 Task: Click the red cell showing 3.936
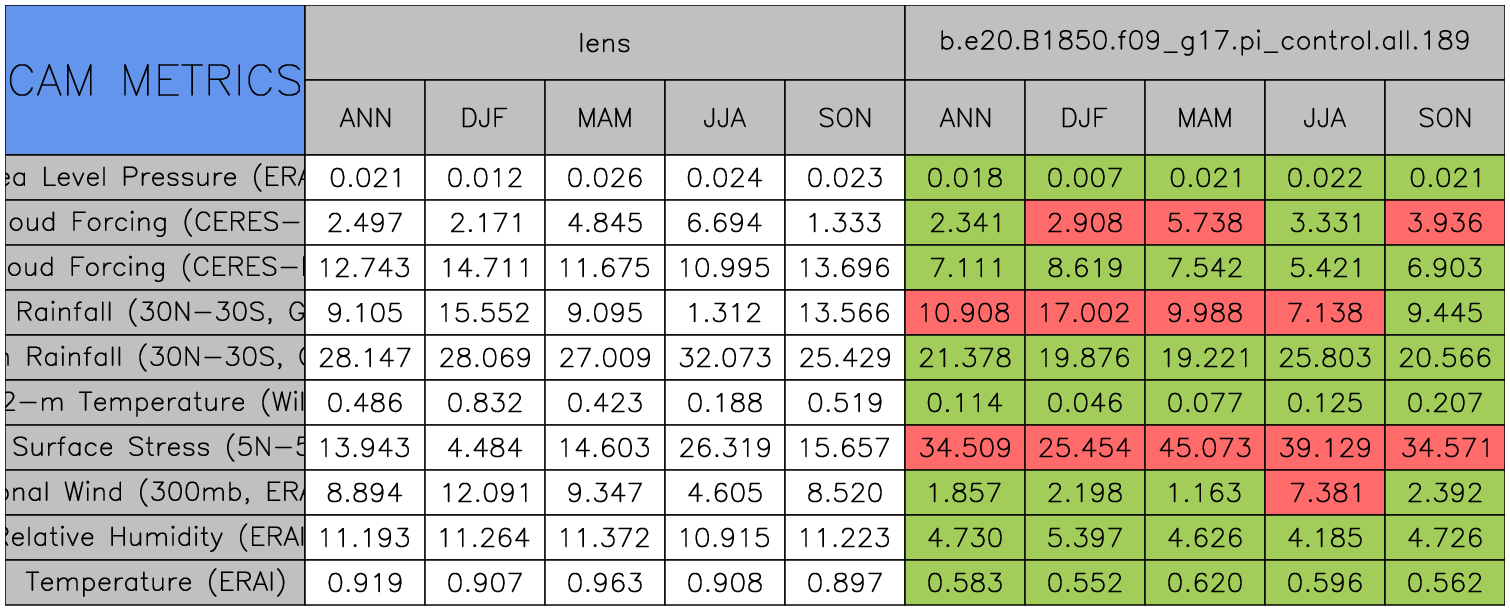(x=1445, y=223)
